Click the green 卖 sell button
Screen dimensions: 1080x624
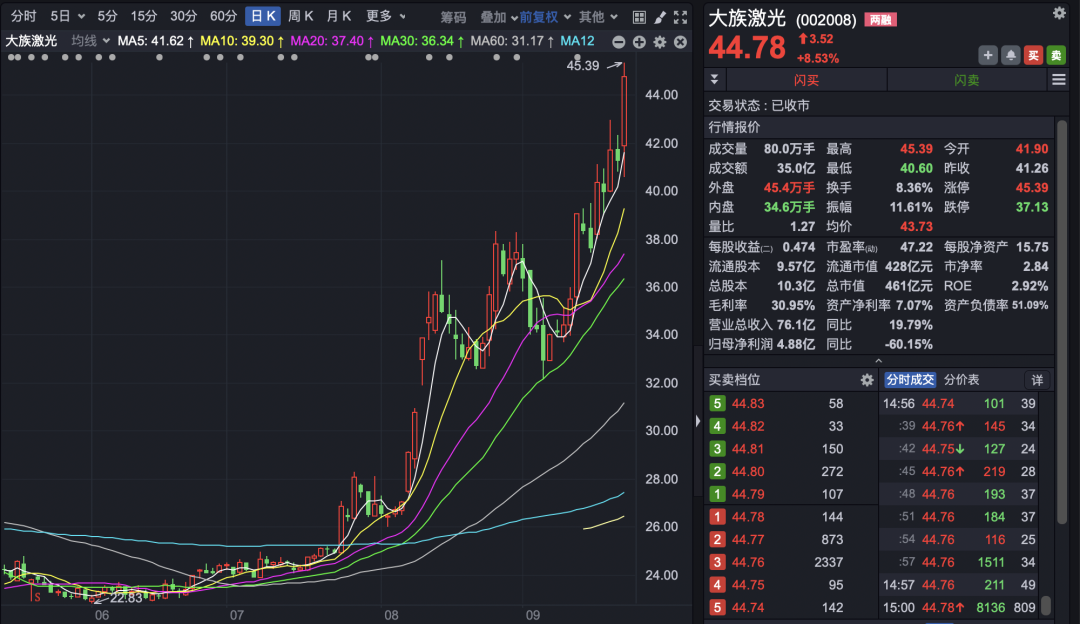click(1056, 56)
